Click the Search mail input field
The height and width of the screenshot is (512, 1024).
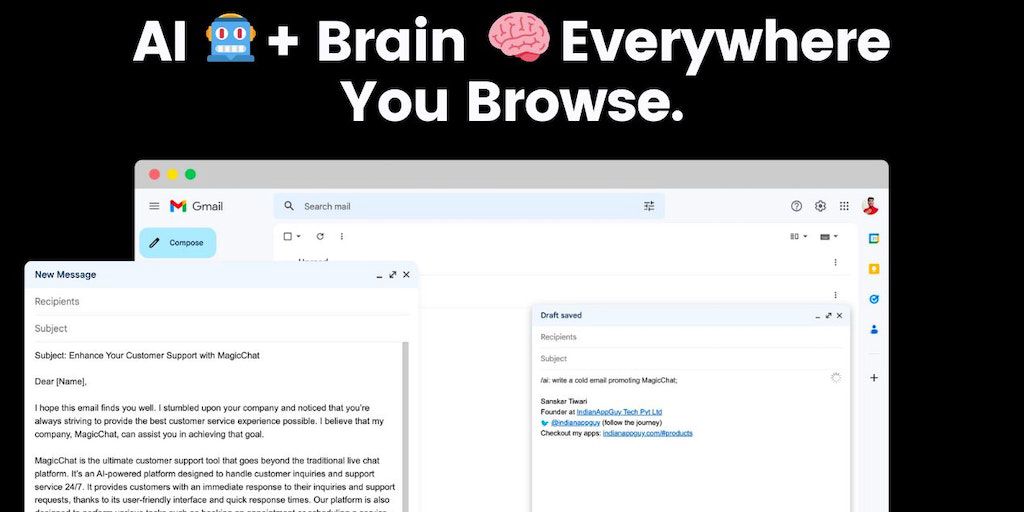(x=470, y=206)
